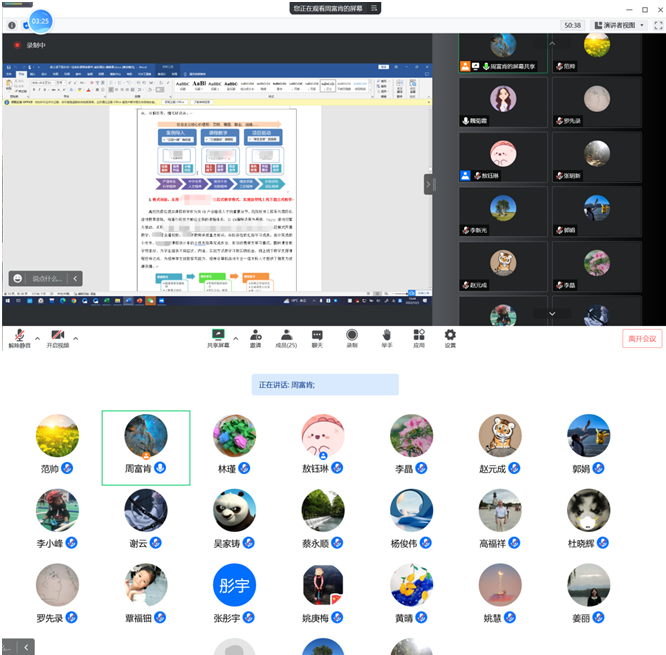The height and width of the screenshot is (655, 666).
Task: Click the Share Screen (共享屏幕) icon
Action: pyautogui.click(x=218, y=336)
